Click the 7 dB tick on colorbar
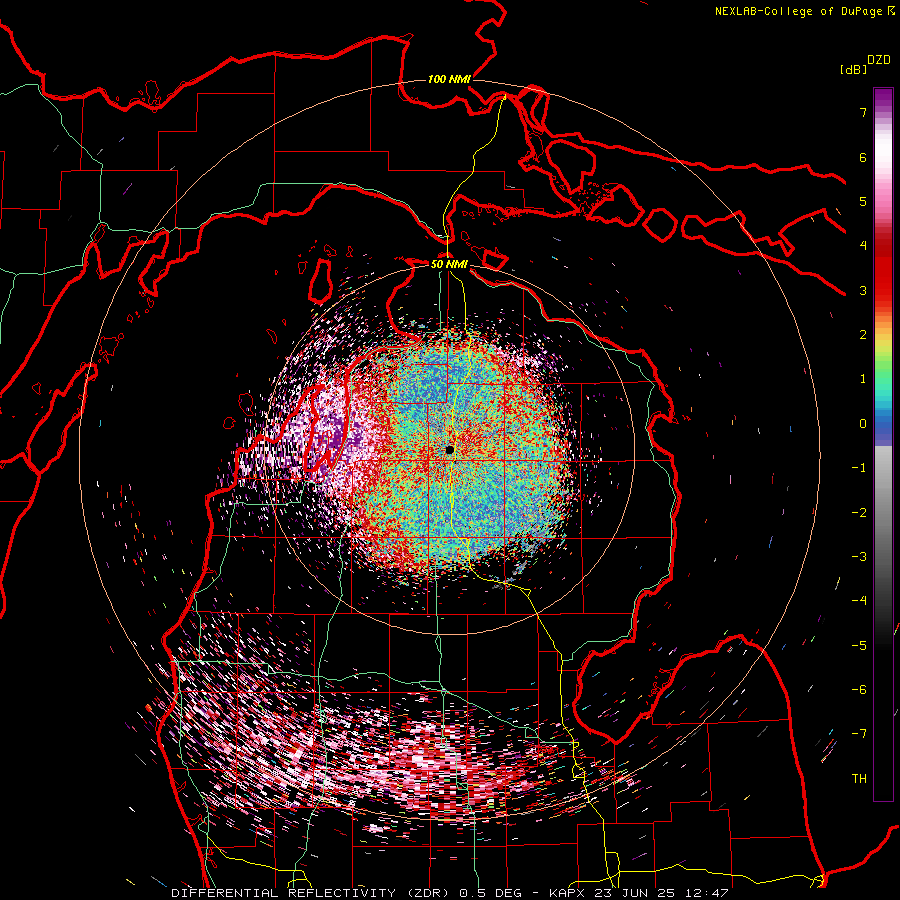The image size is (900, 900). [863, 112]
